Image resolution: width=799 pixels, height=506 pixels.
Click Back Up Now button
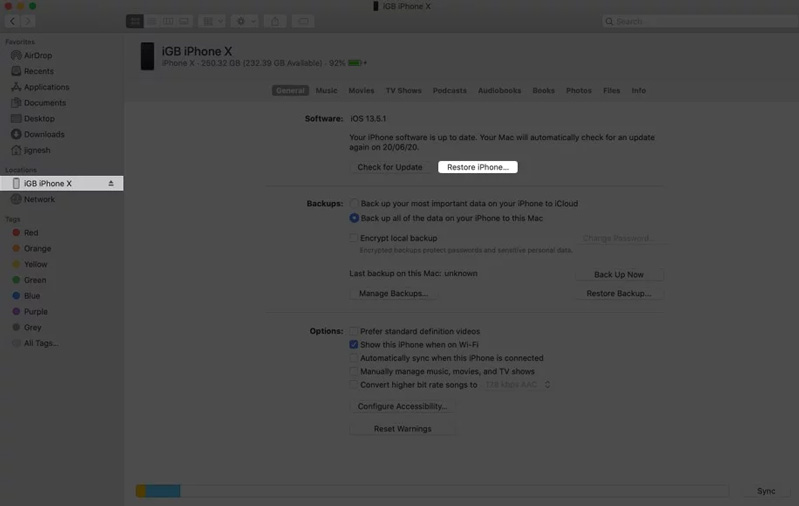(x=619, y=274)
